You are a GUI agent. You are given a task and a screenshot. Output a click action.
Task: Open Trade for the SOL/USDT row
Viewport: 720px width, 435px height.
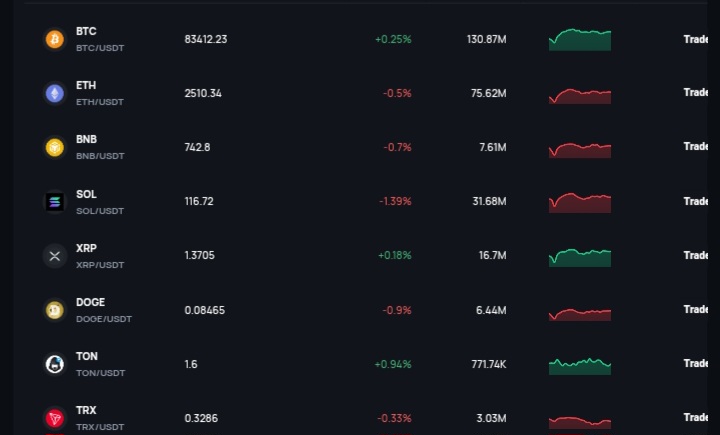coord(695,201)
